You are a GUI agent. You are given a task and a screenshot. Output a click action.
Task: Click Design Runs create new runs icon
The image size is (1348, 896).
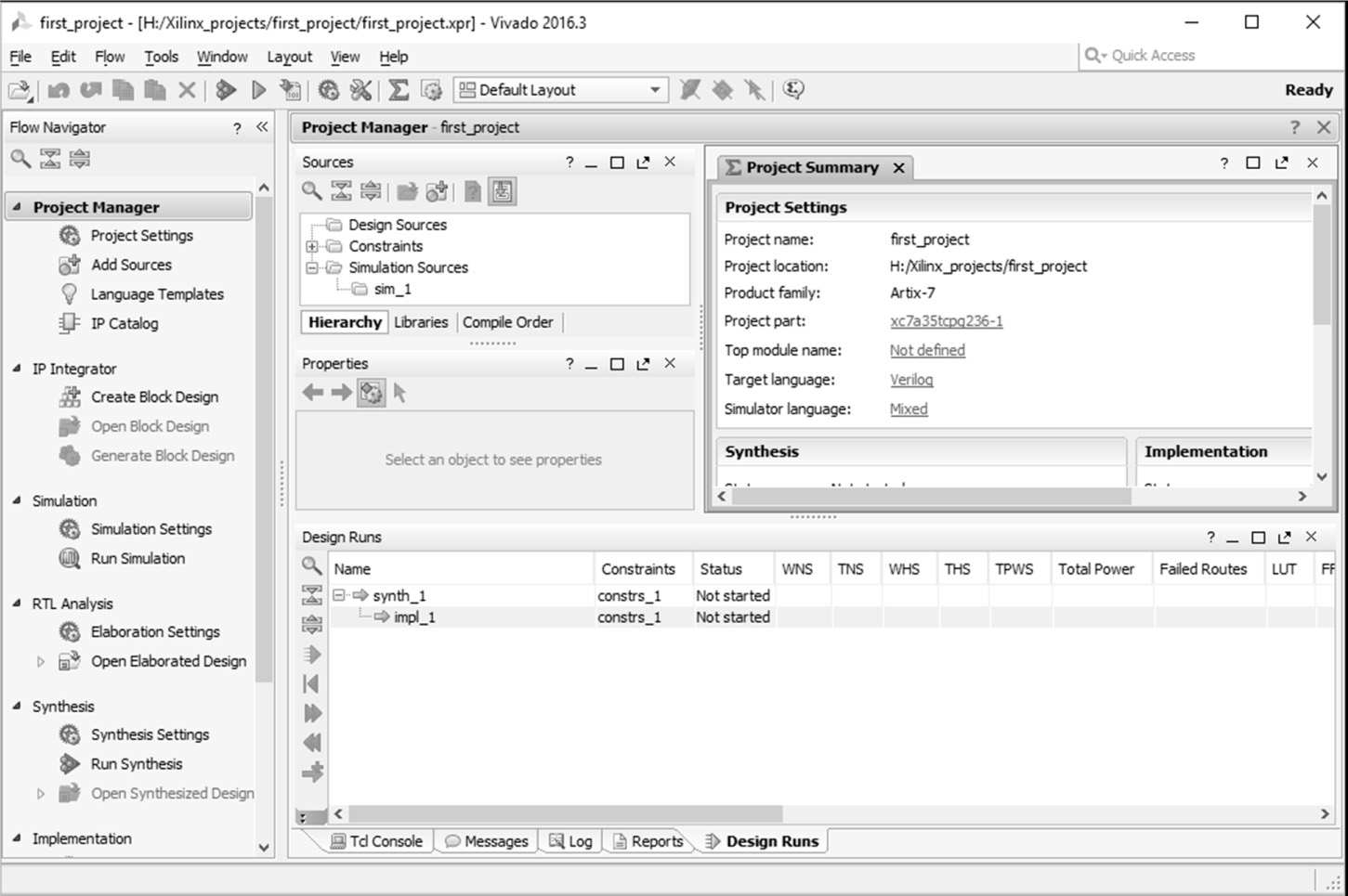pos(312,773)
